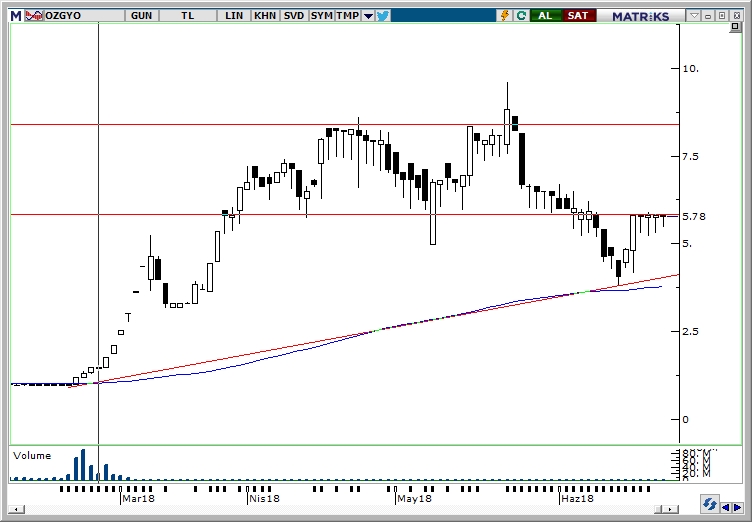The height and width of the screenshot is (522, 752).
Task: Click the blue right arrow navigation icon
Action: click(737, 507)
